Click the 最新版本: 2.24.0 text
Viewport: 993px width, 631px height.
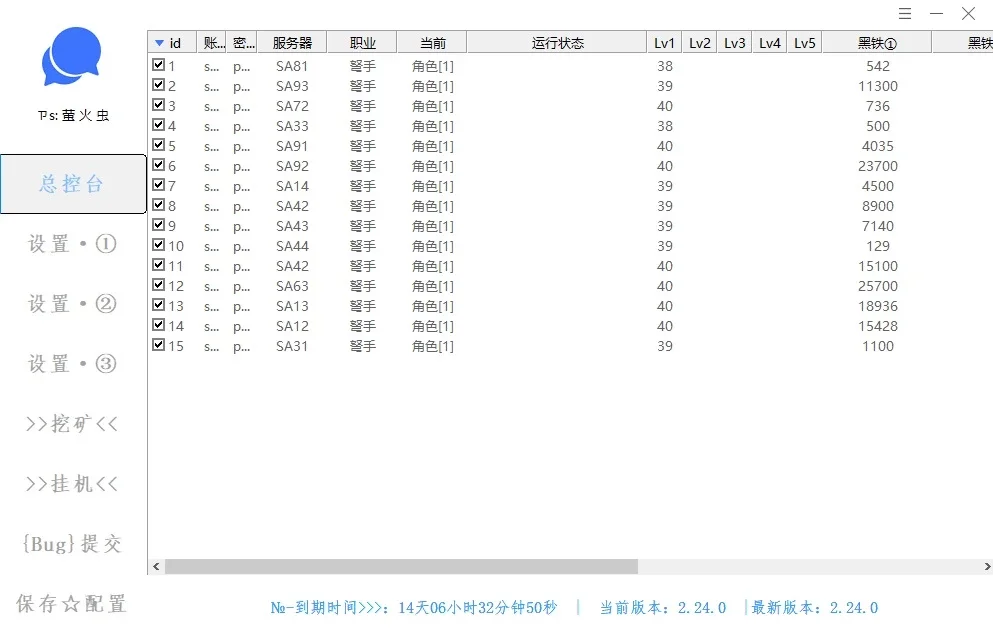click(814, 608)
